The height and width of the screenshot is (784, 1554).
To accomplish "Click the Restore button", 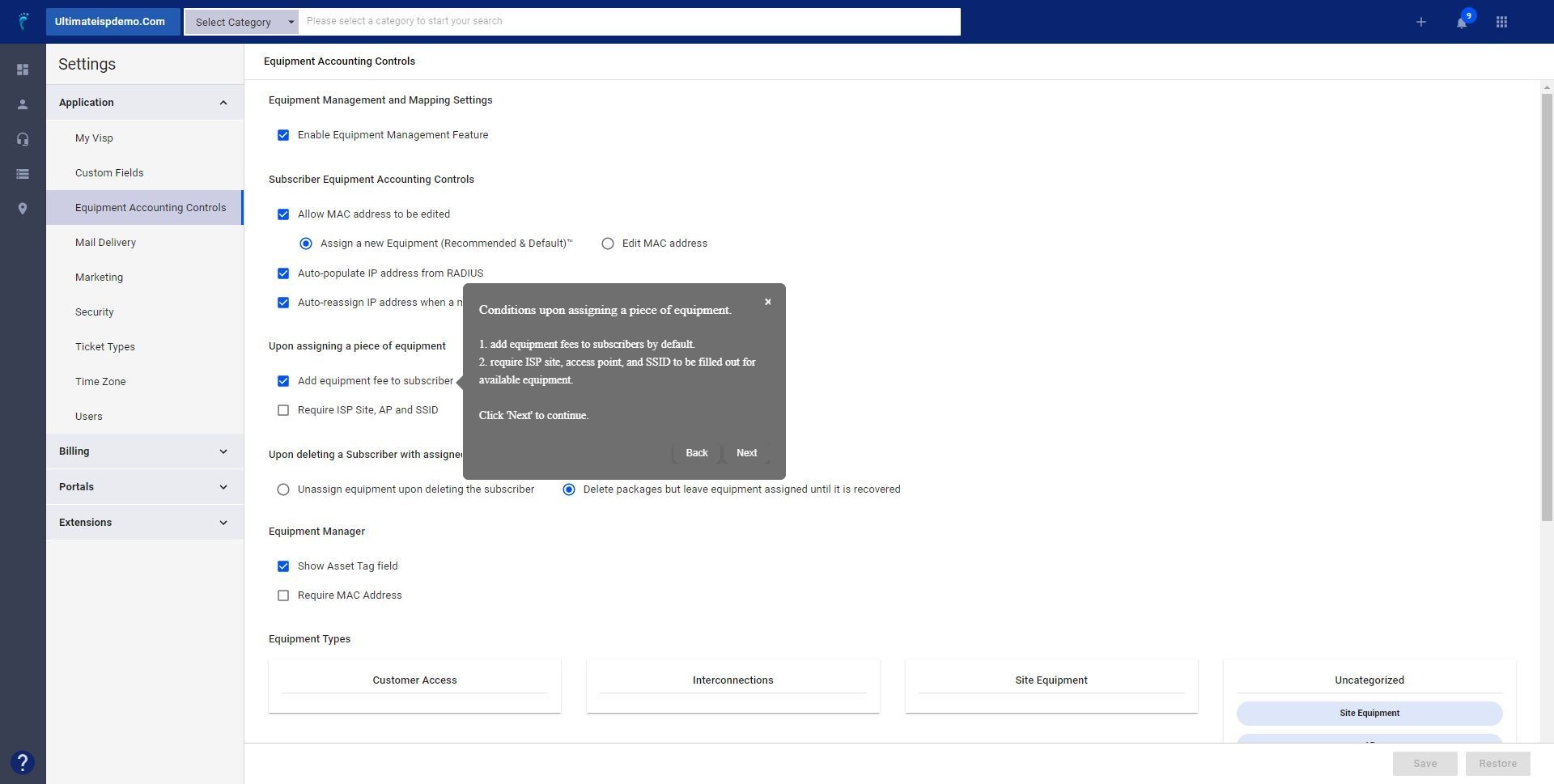I will tap(1497, 764).
